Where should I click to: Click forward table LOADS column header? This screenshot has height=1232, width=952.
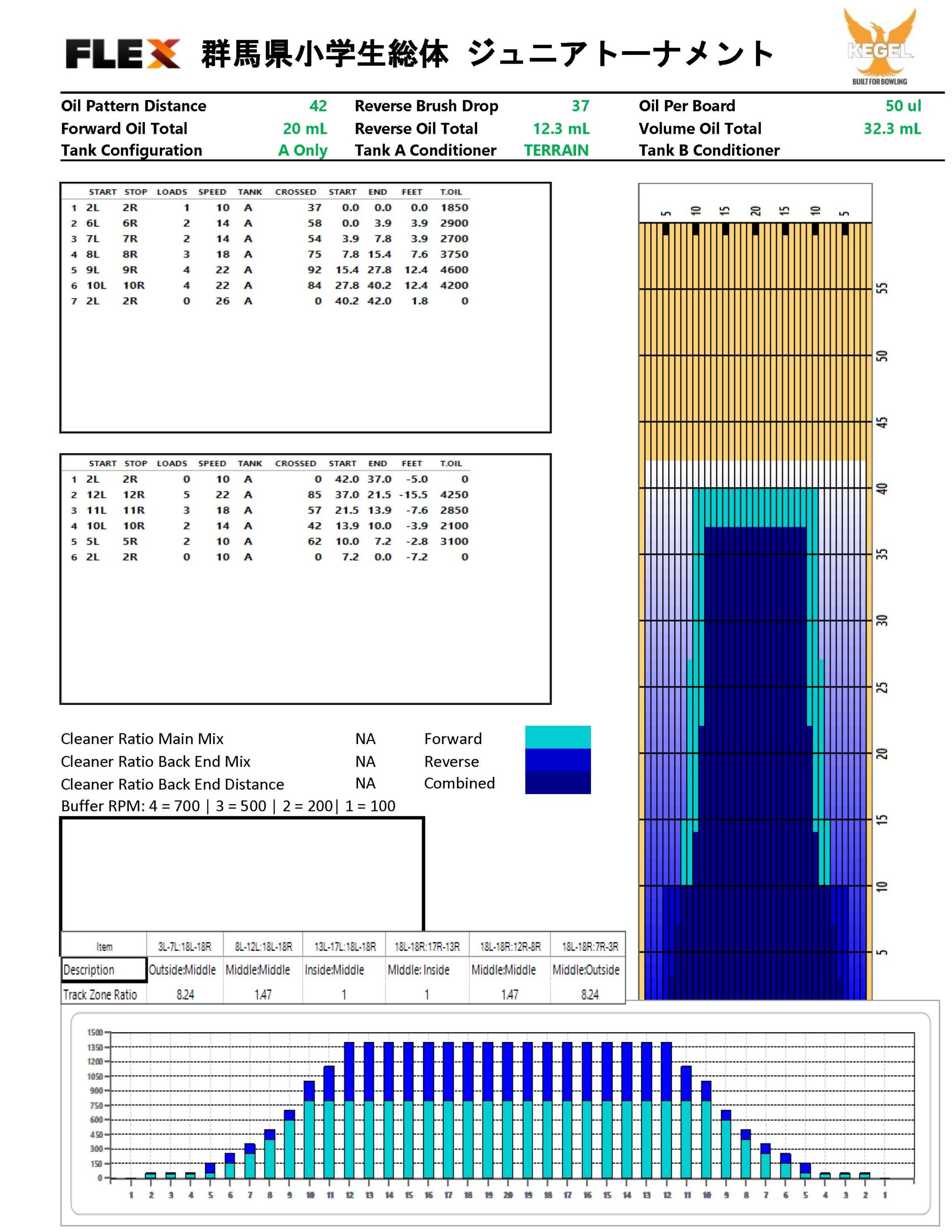pyautogui.click(x=172, y=192)
